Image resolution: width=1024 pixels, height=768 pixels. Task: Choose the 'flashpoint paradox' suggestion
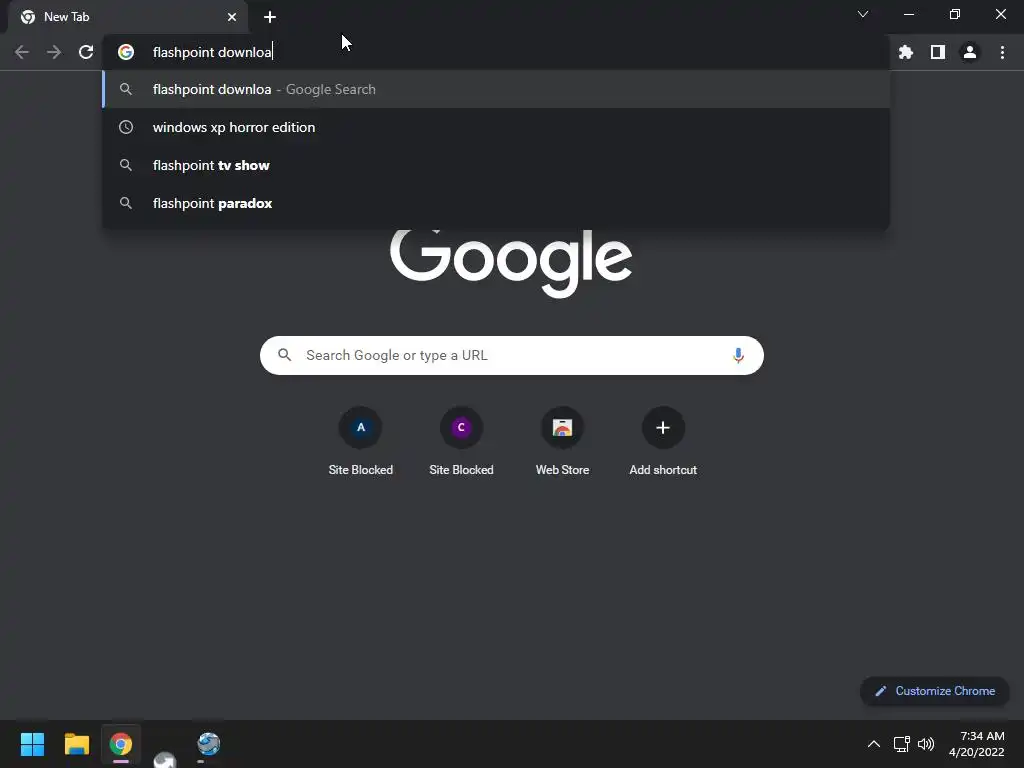[x=496, y=203]
